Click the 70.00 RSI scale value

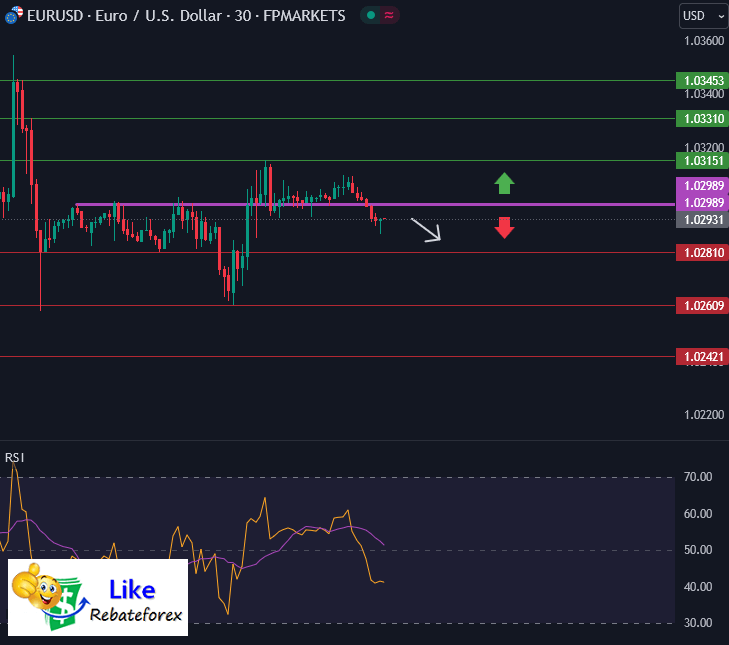[x=698, y=477]
